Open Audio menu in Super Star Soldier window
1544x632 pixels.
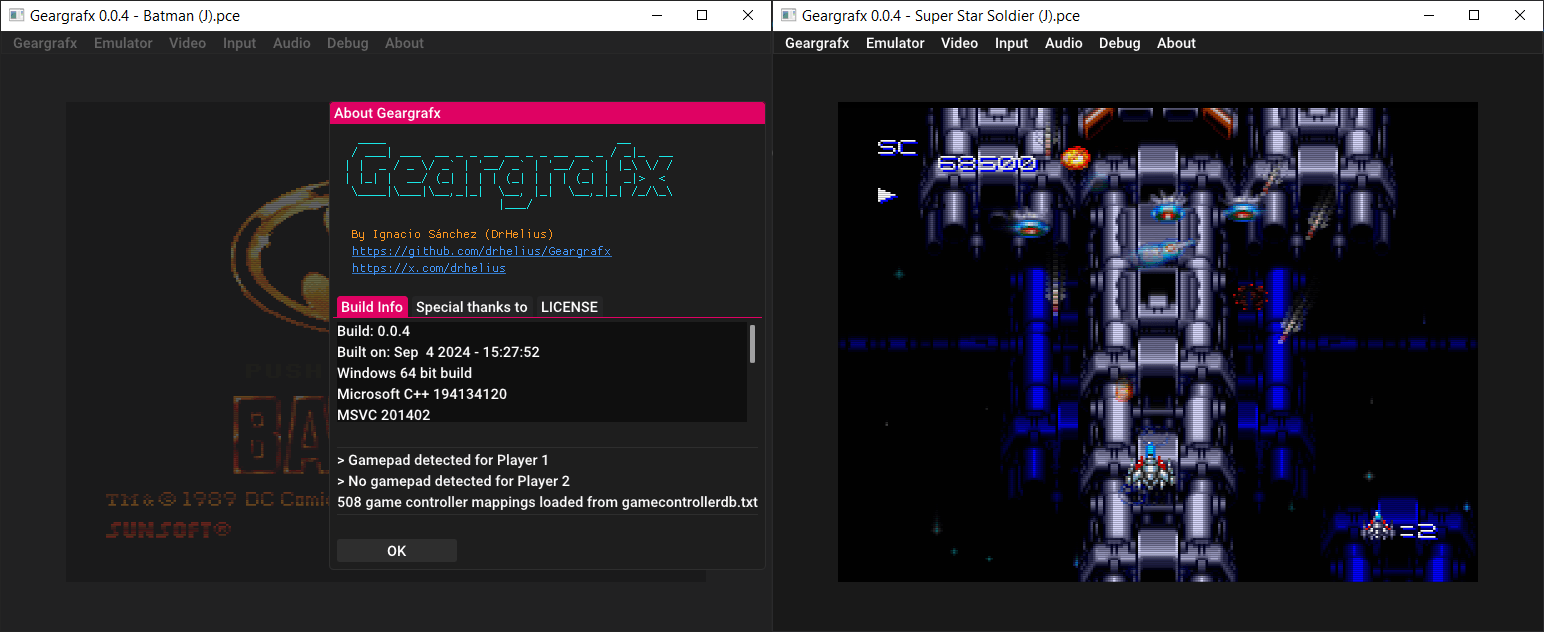1064,43
